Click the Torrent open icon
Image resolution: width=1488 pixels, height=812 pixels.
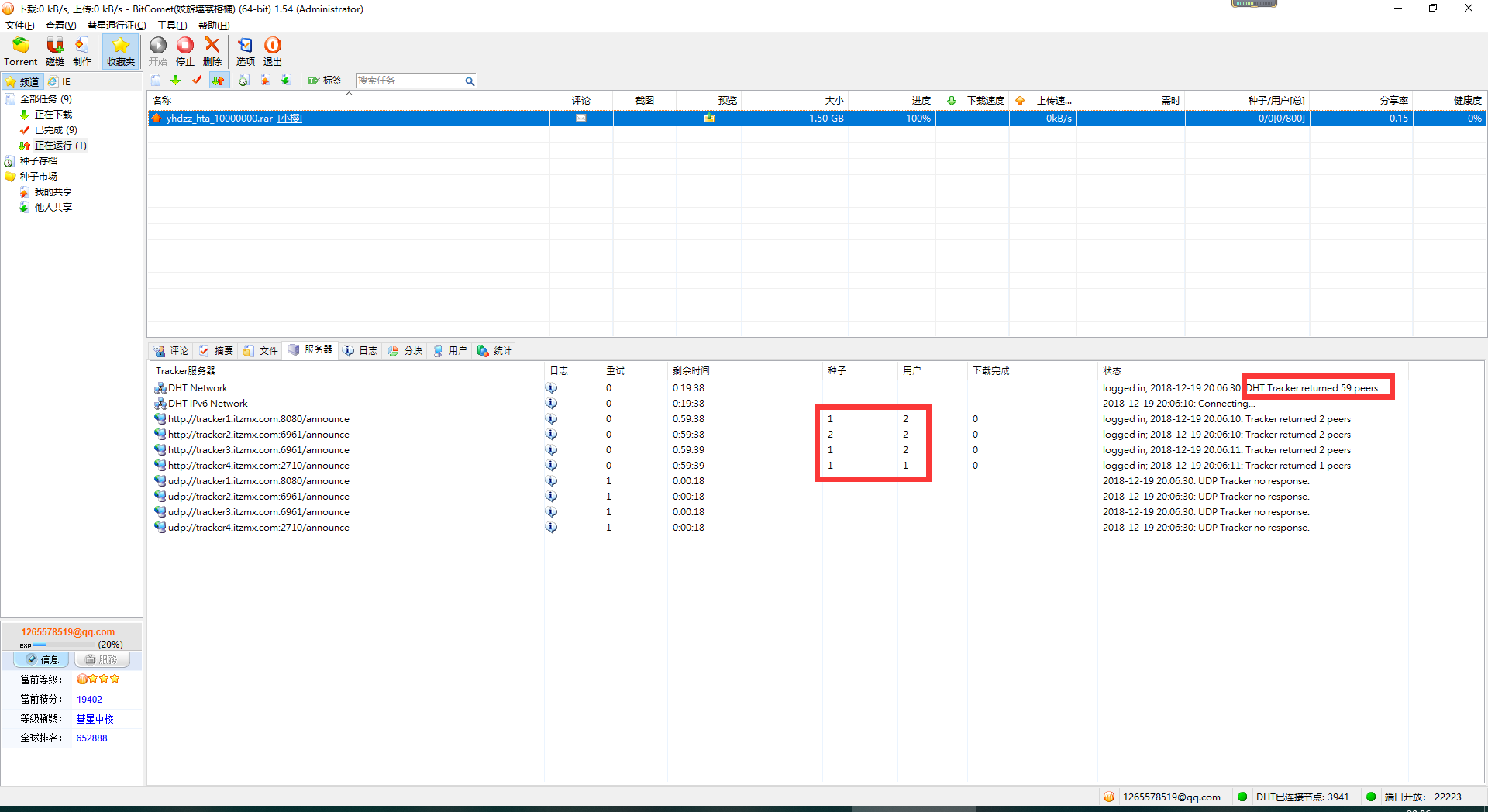point(20,46)
